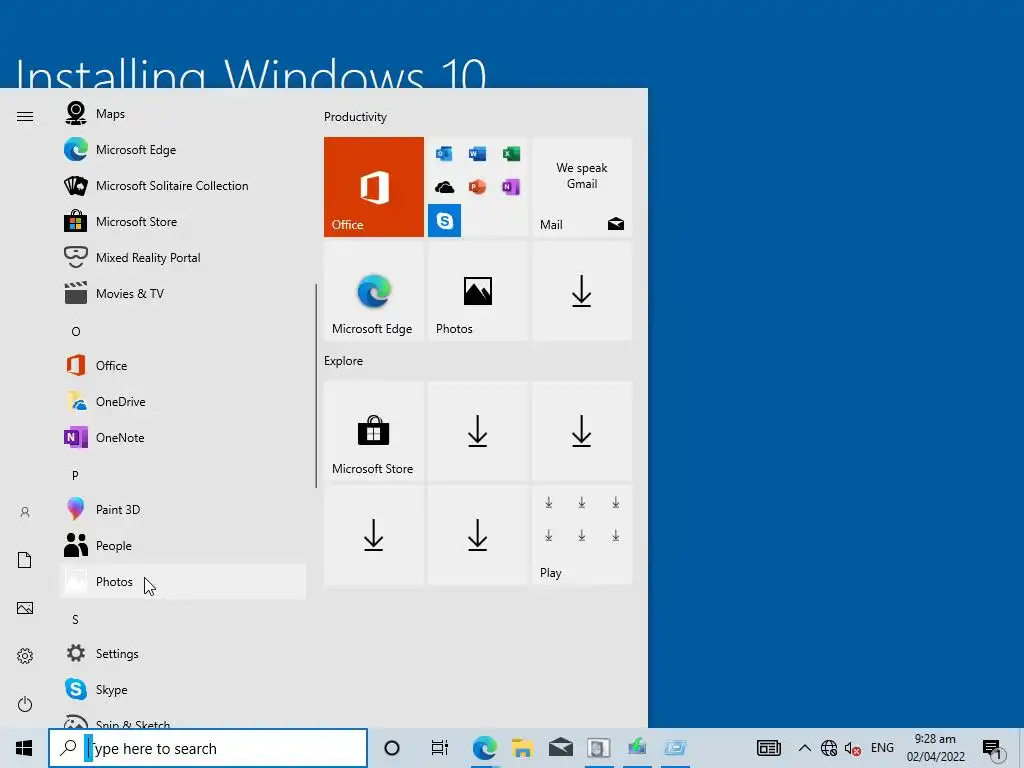
Task: Click the ENG language indicator
Action: [x=882, y=748]
